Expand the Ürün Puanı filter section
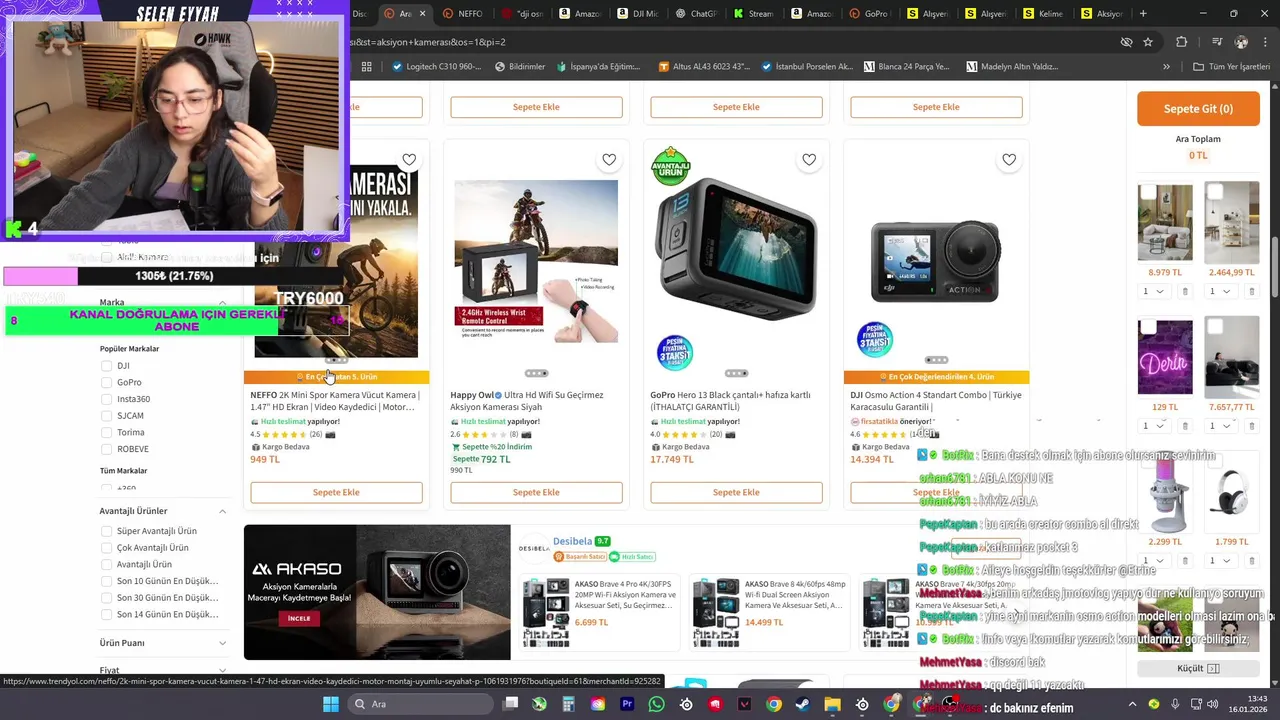 click(222, 643)
